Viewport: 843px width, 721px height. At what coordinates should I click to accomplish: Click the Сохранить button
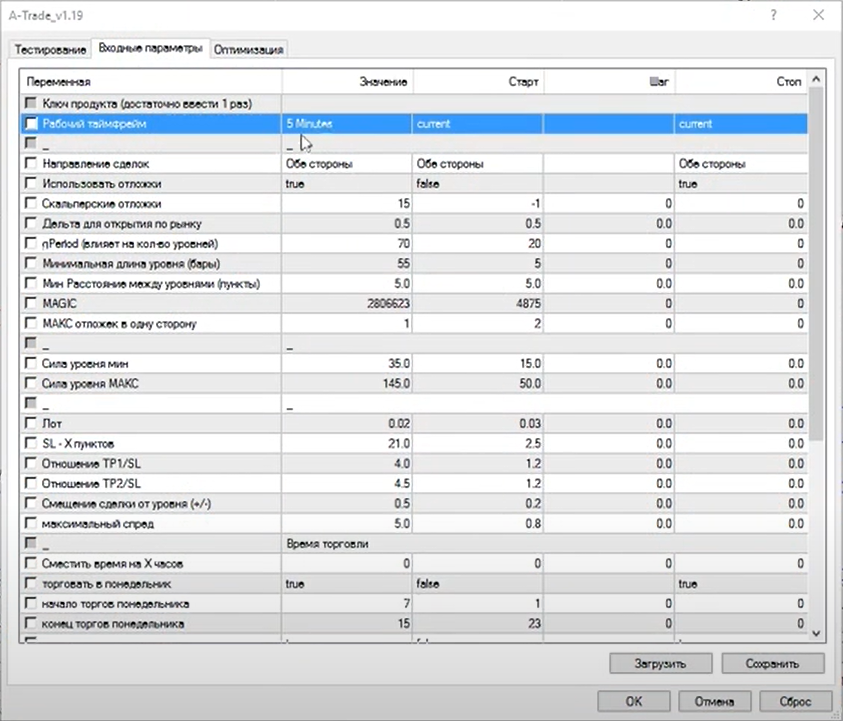point(772,663)
